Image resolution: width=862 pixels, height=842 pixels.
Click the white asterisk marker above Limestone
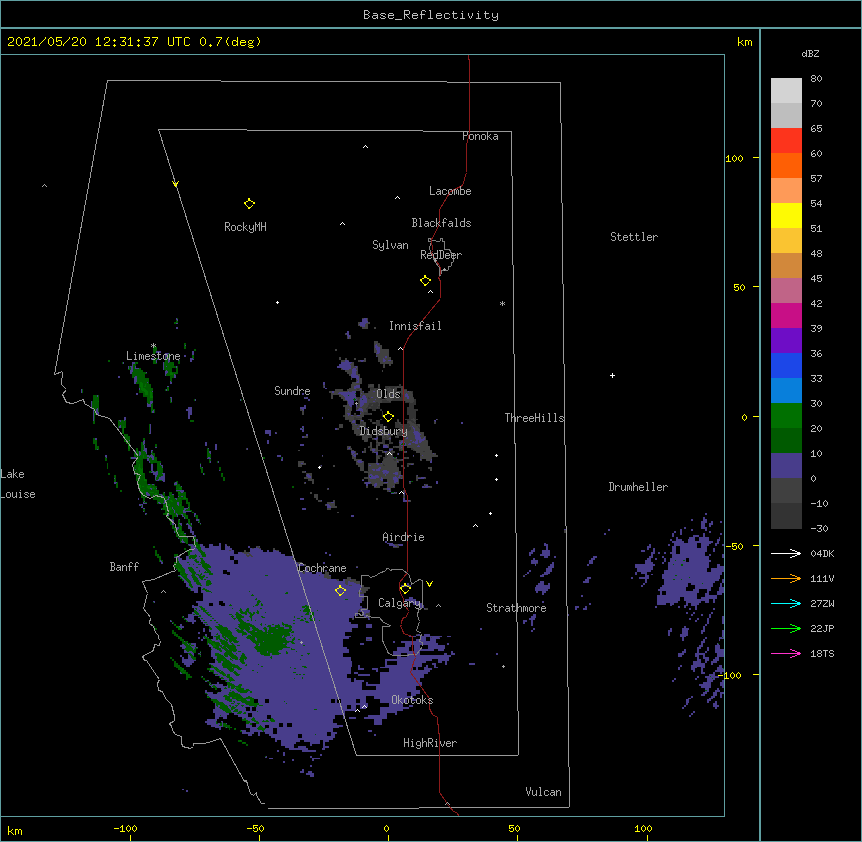(153, 346)
